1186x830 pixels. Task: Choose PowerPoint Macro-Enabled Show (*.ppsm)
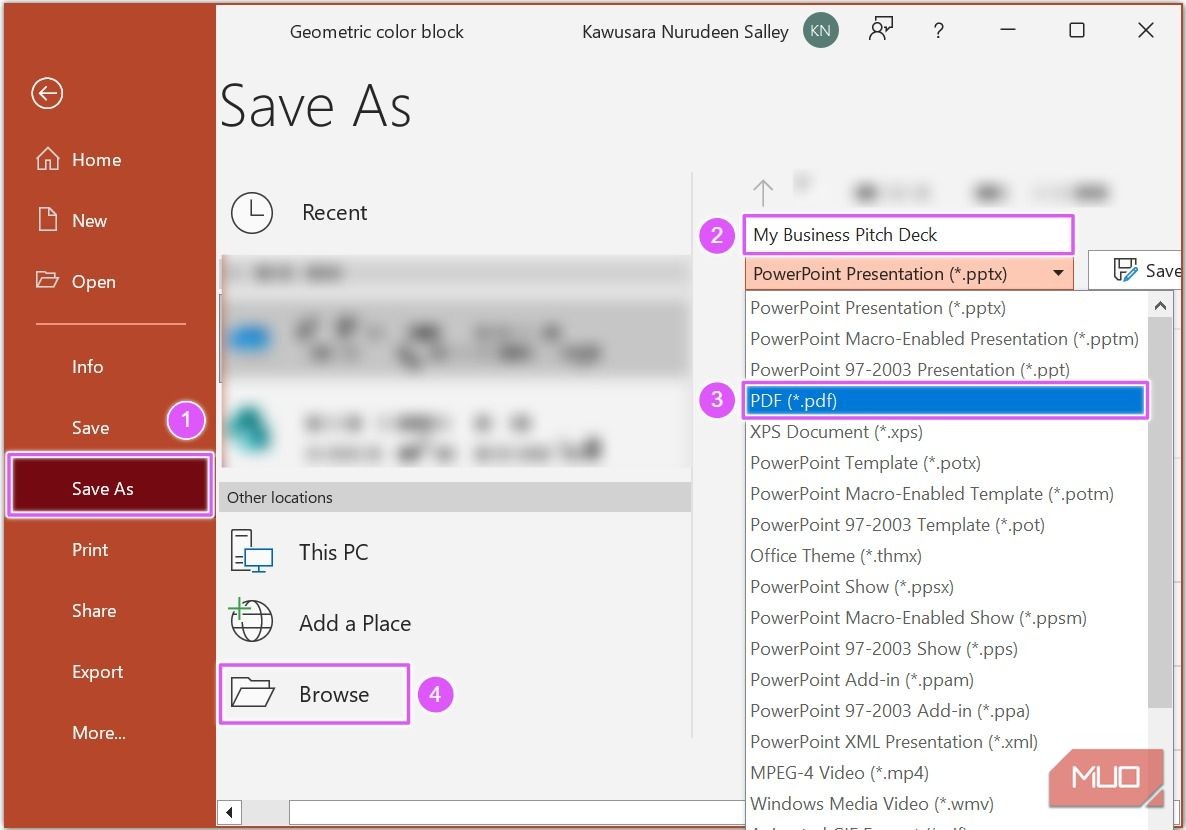947,618
